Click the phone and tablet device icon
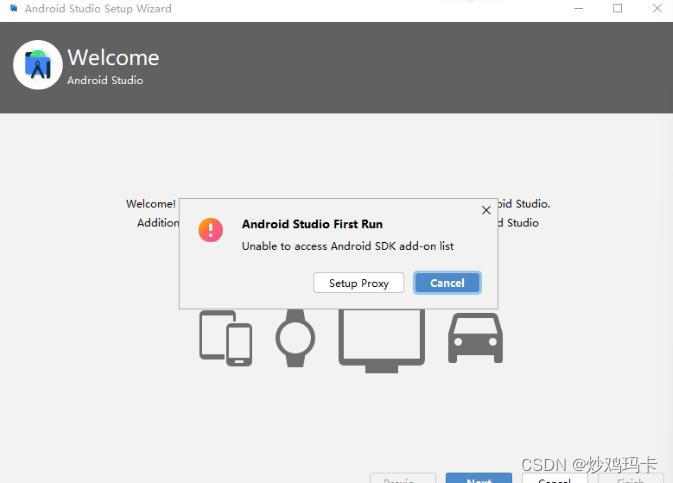The height and width of the screenshot is (483, 673). point(225,338)
